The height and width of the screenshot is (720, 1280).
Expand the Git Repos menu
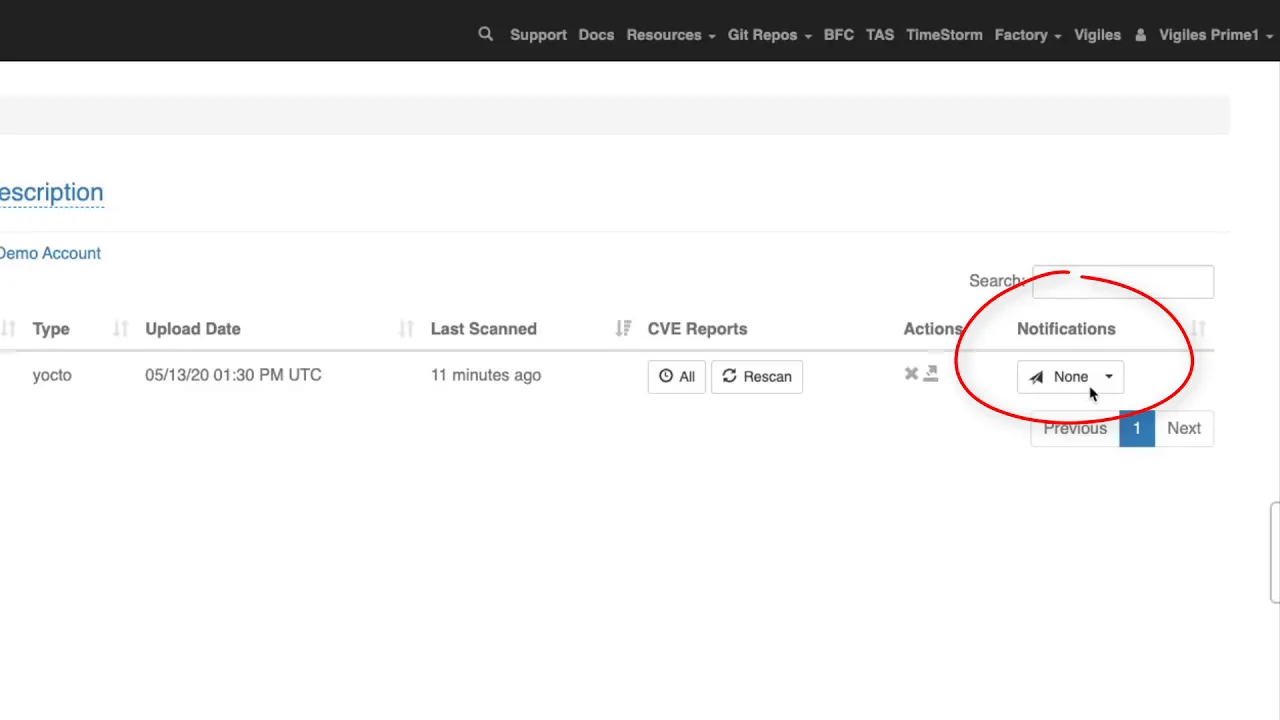769,35
